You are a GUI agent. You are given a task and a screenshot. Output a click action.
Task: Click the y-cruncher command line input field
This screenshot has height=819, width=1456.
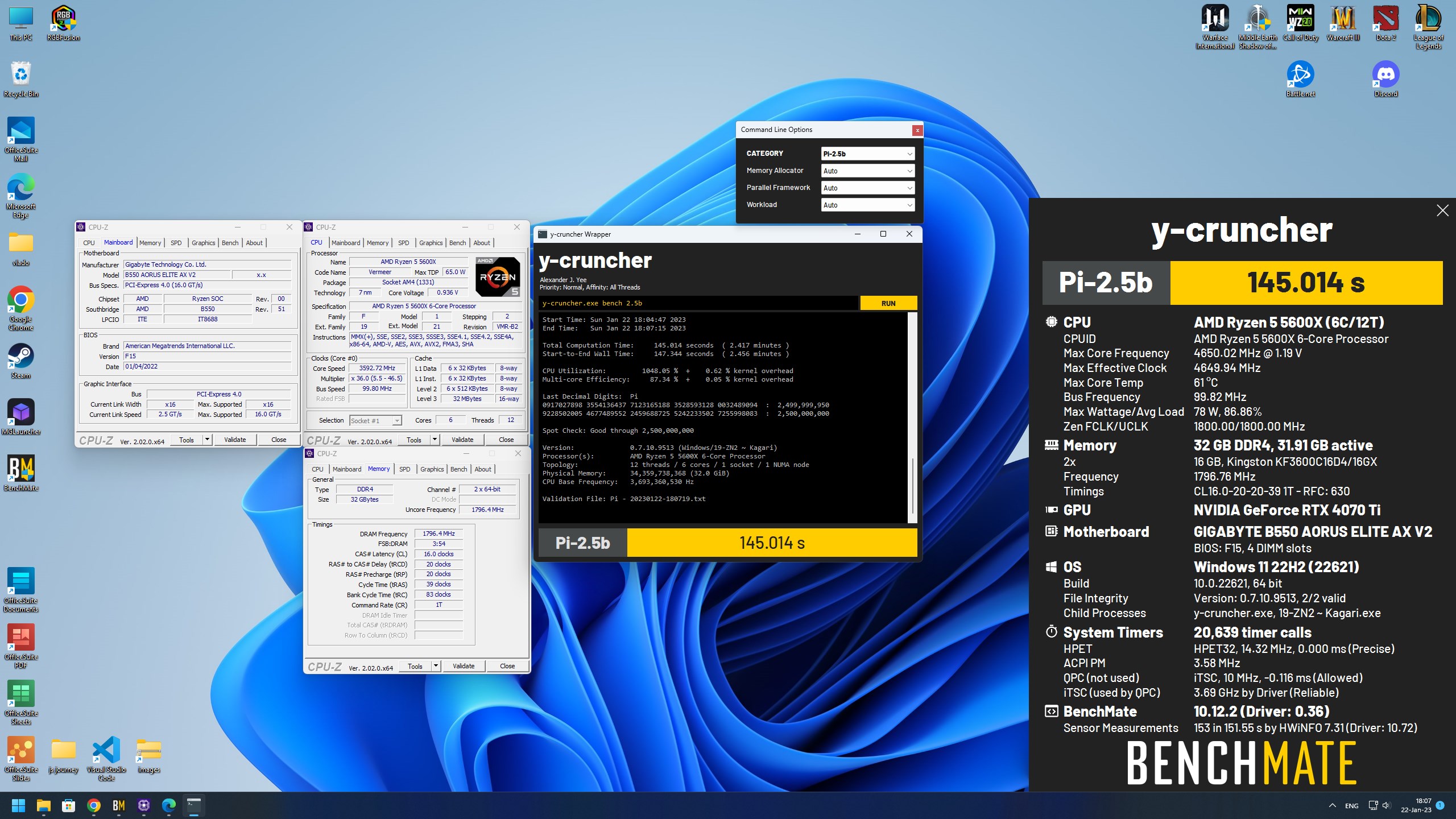[698, 303]
